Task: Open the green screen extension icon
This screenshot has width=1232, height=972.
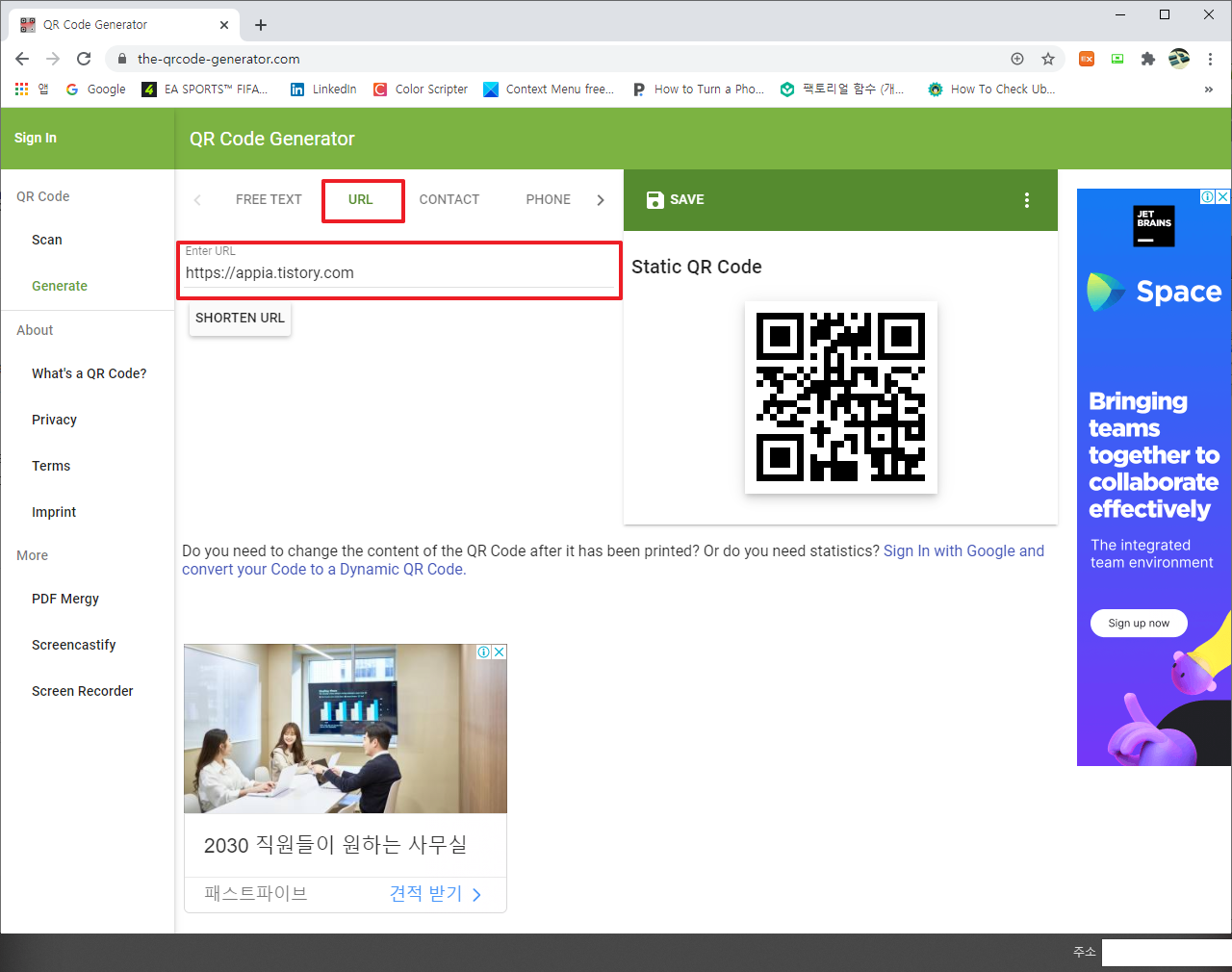Action: (1117, 59)
